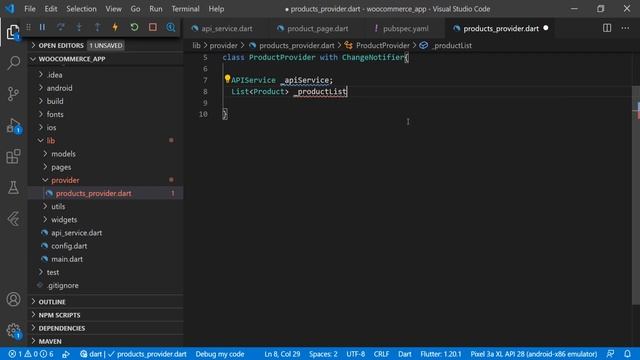Click debug Step Over button
Image resolution: width=640 pixels, height=360 pixels.
tap(60, 27)
